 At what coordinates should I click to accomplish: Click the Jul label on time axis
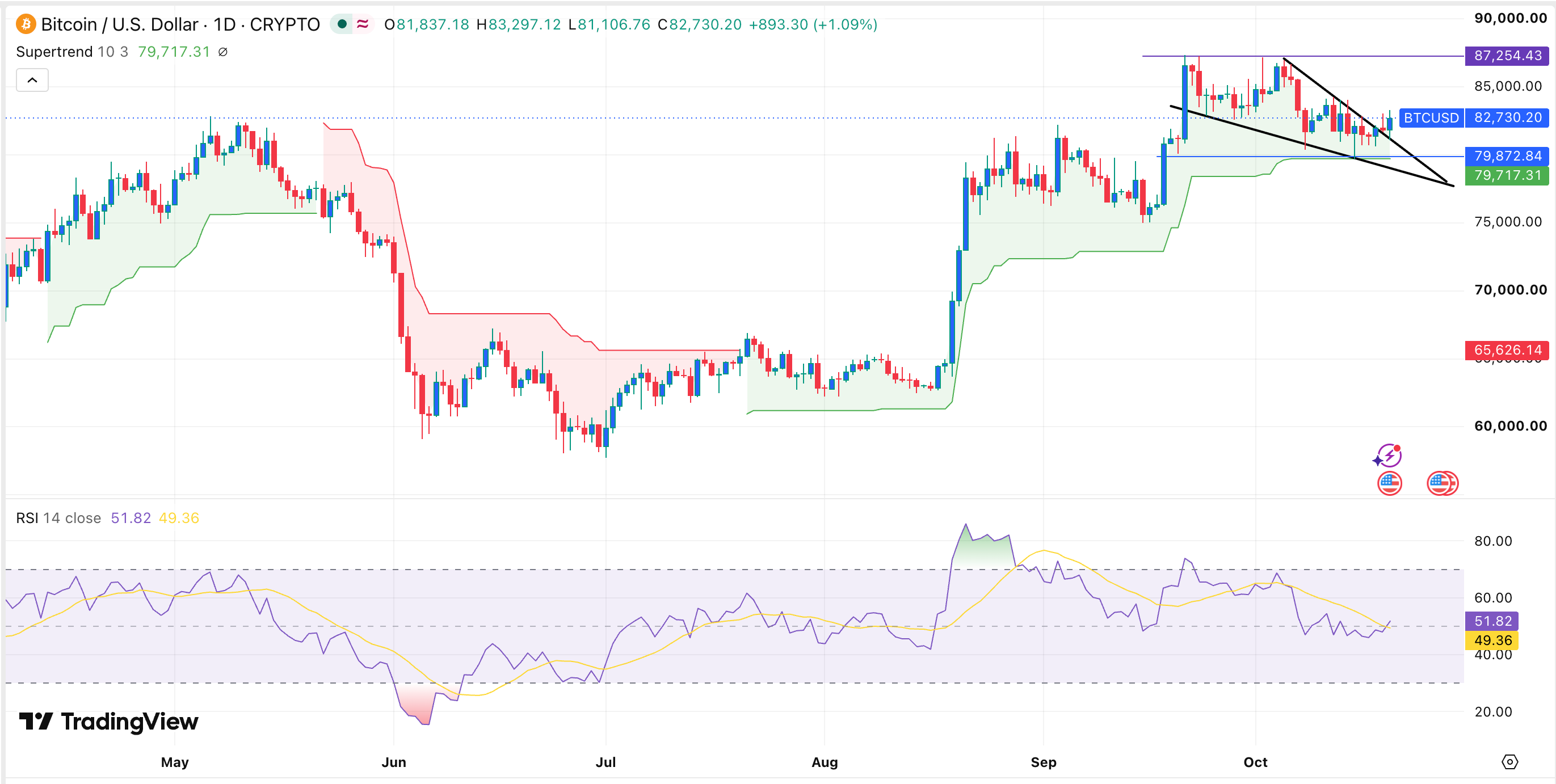tap(605, 762)
